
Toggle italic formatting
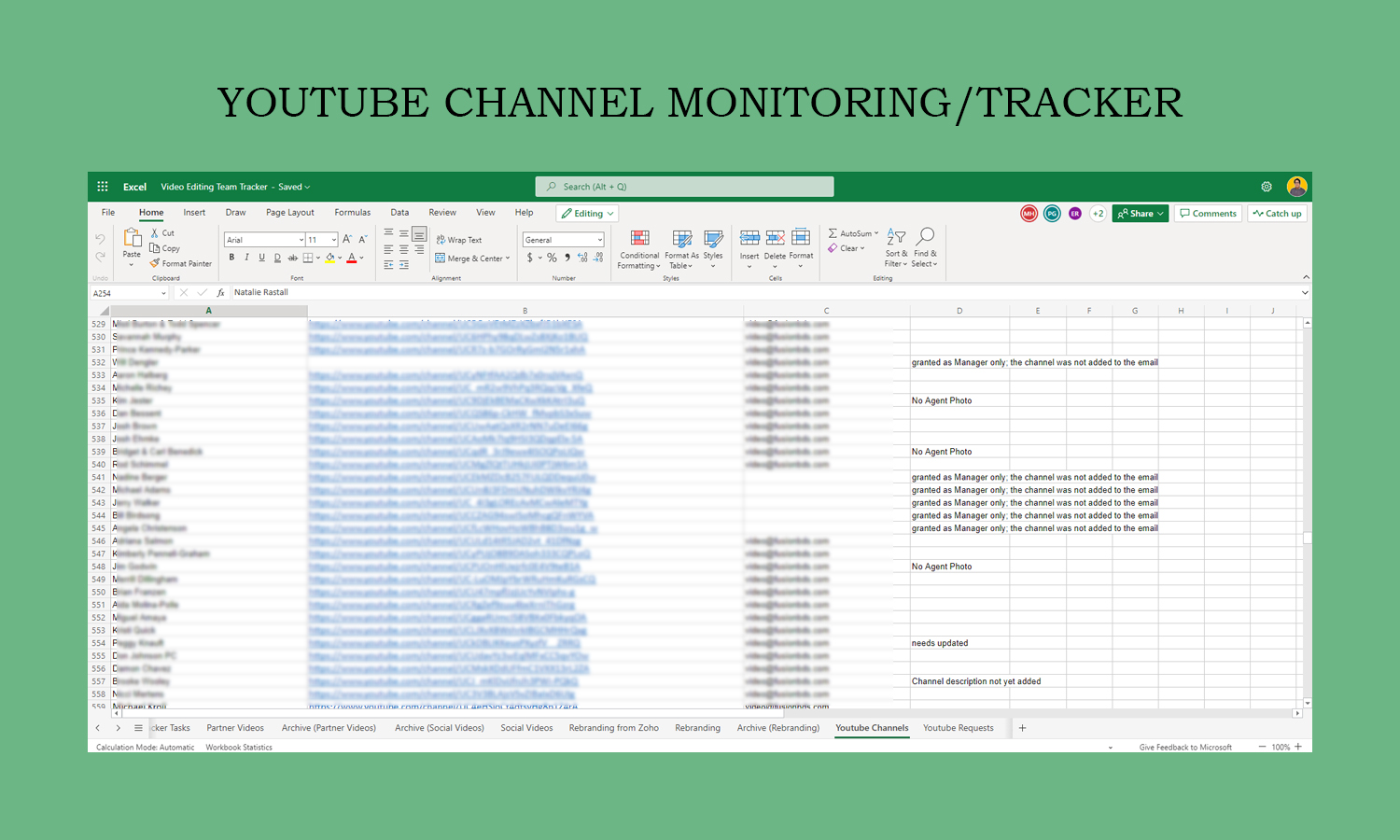(246, 258)
